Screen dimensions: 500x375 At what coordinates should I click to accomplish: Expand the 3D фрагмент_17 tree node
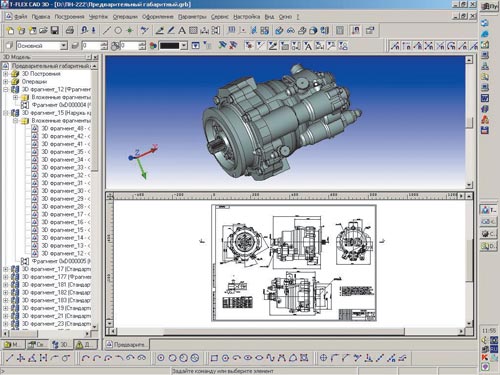pyautogui.click(x=6, y=269)
